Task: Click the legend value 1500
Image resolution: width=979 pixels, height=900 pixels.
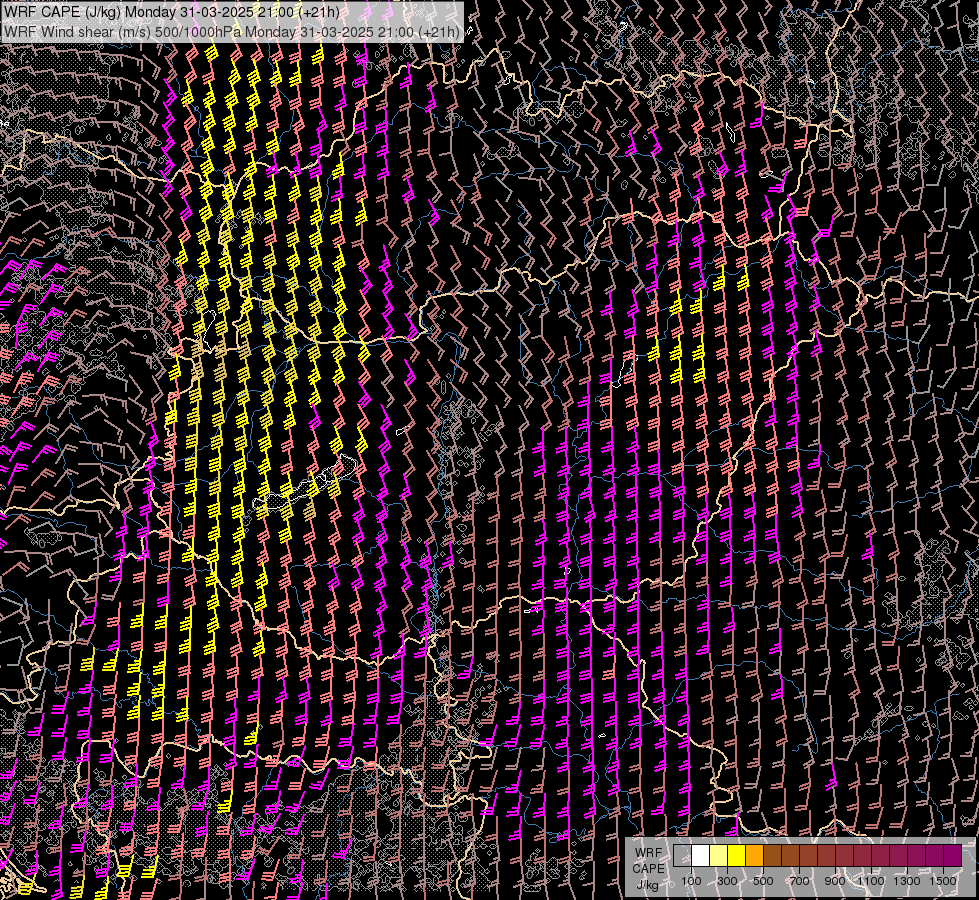Action: (x=943, y=881)
